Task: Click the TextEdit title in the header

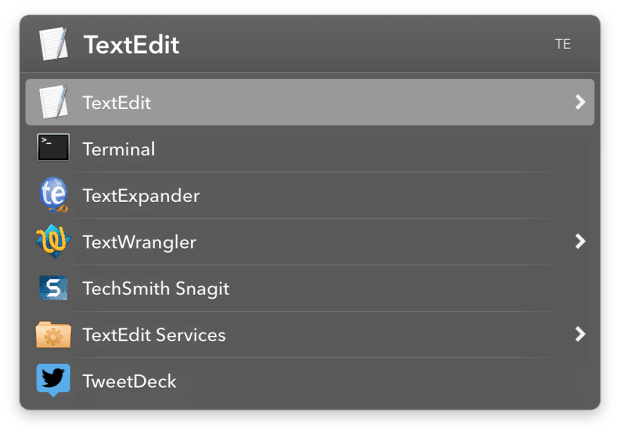Action: click(131, 45)
